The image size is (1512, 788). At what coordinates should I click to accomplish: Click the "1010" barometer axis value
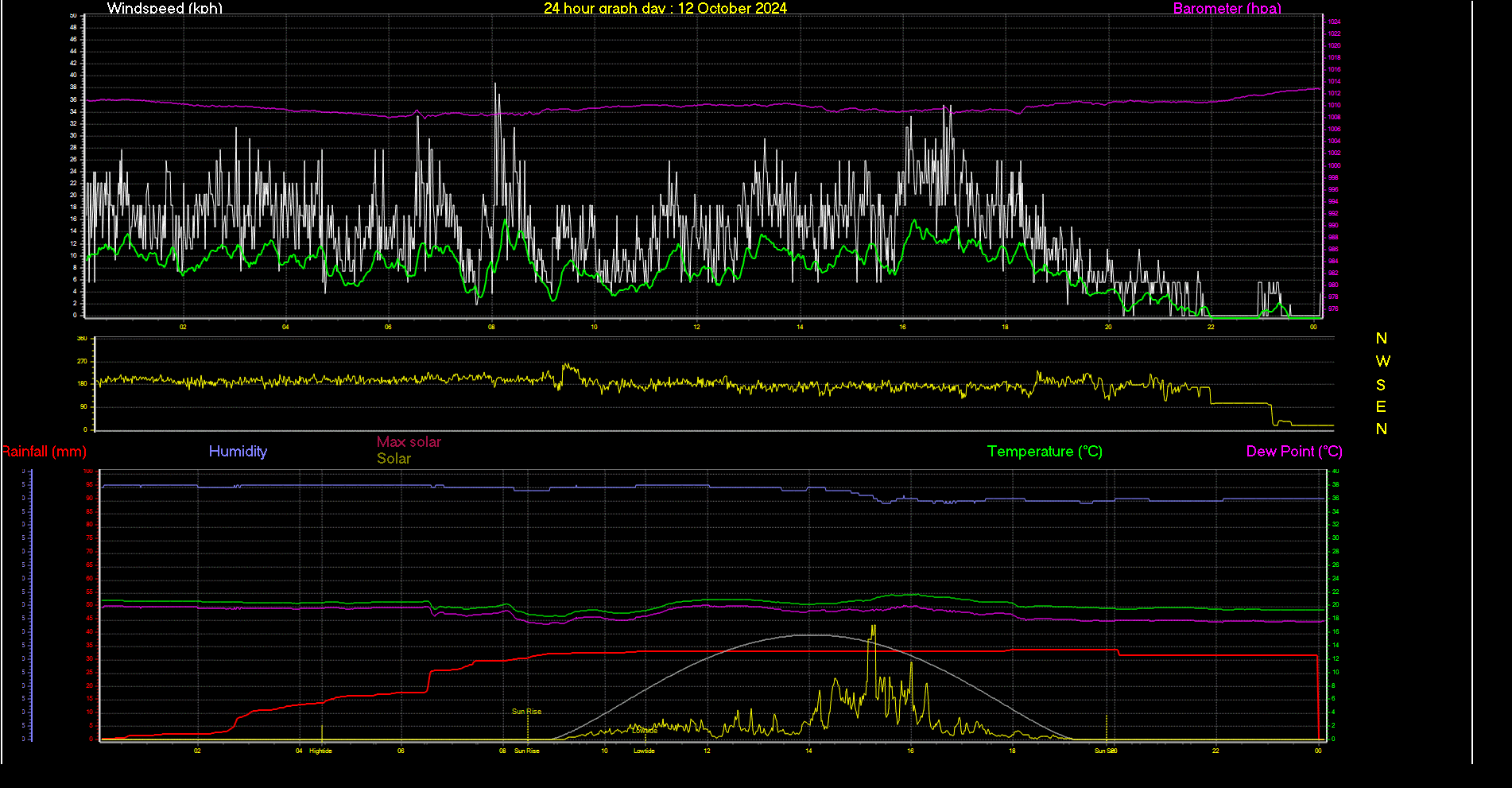1334,105
